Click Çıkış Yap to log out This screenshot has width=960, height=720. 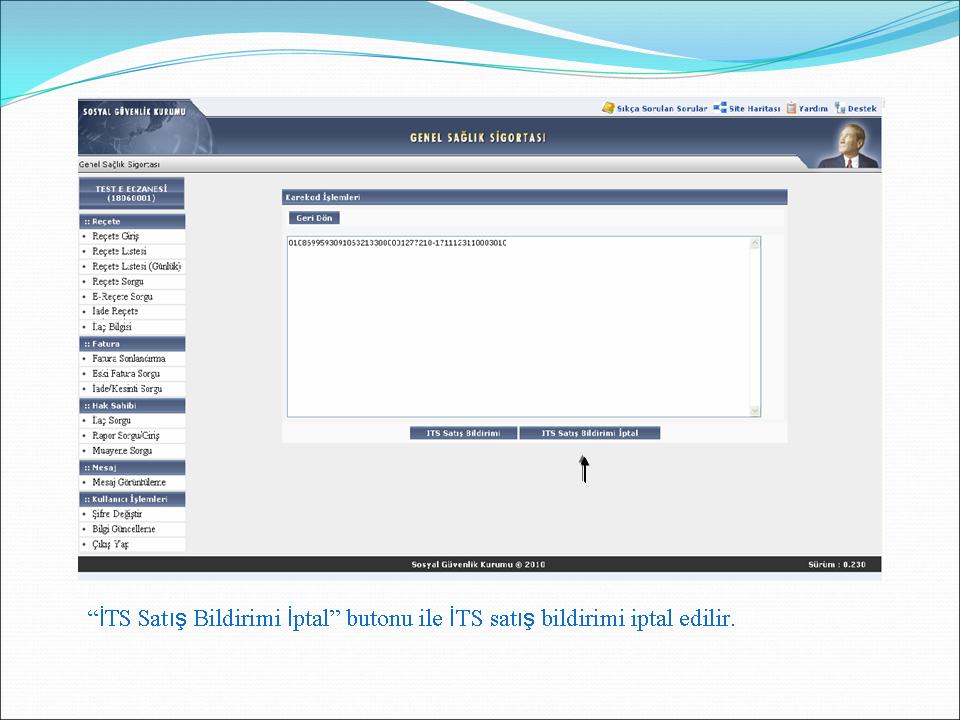111,545
